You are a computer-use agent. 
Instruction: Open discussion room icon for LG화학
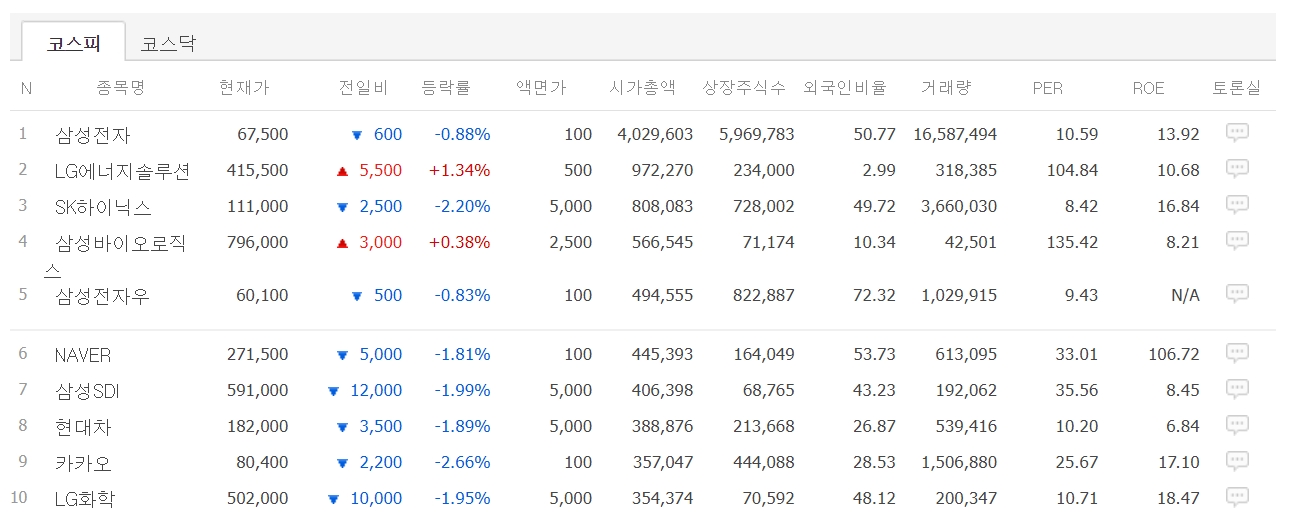click(x=1237, y=496)
